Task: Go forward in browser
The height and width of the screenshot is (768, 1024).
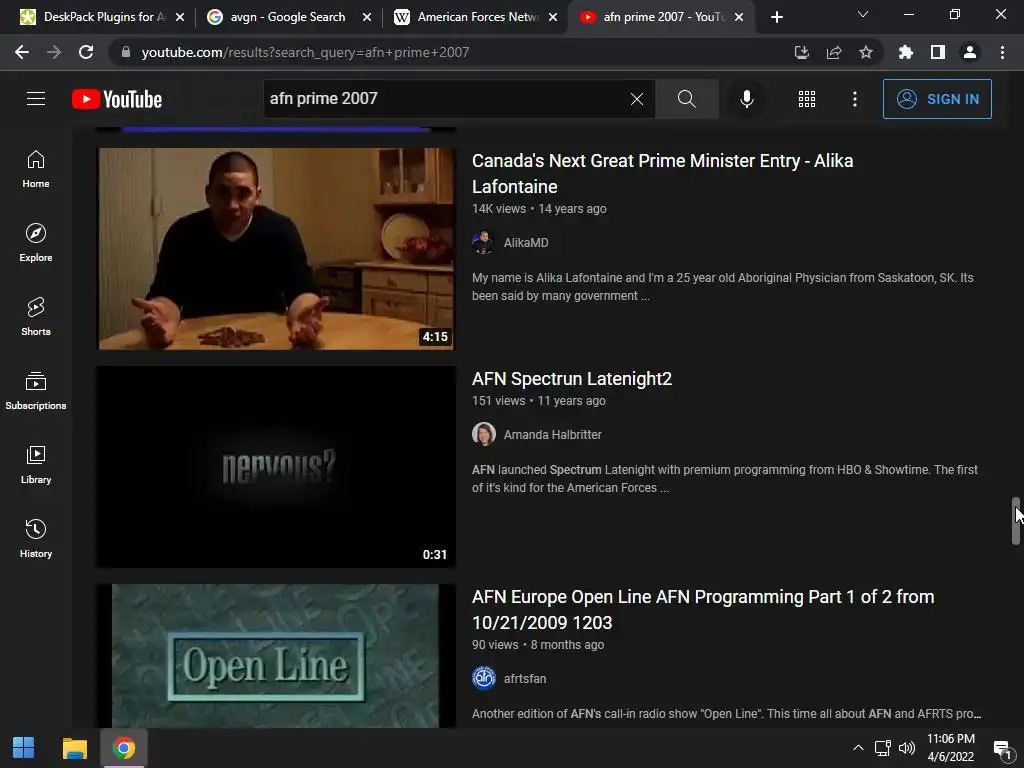Action: pos(54,52)
